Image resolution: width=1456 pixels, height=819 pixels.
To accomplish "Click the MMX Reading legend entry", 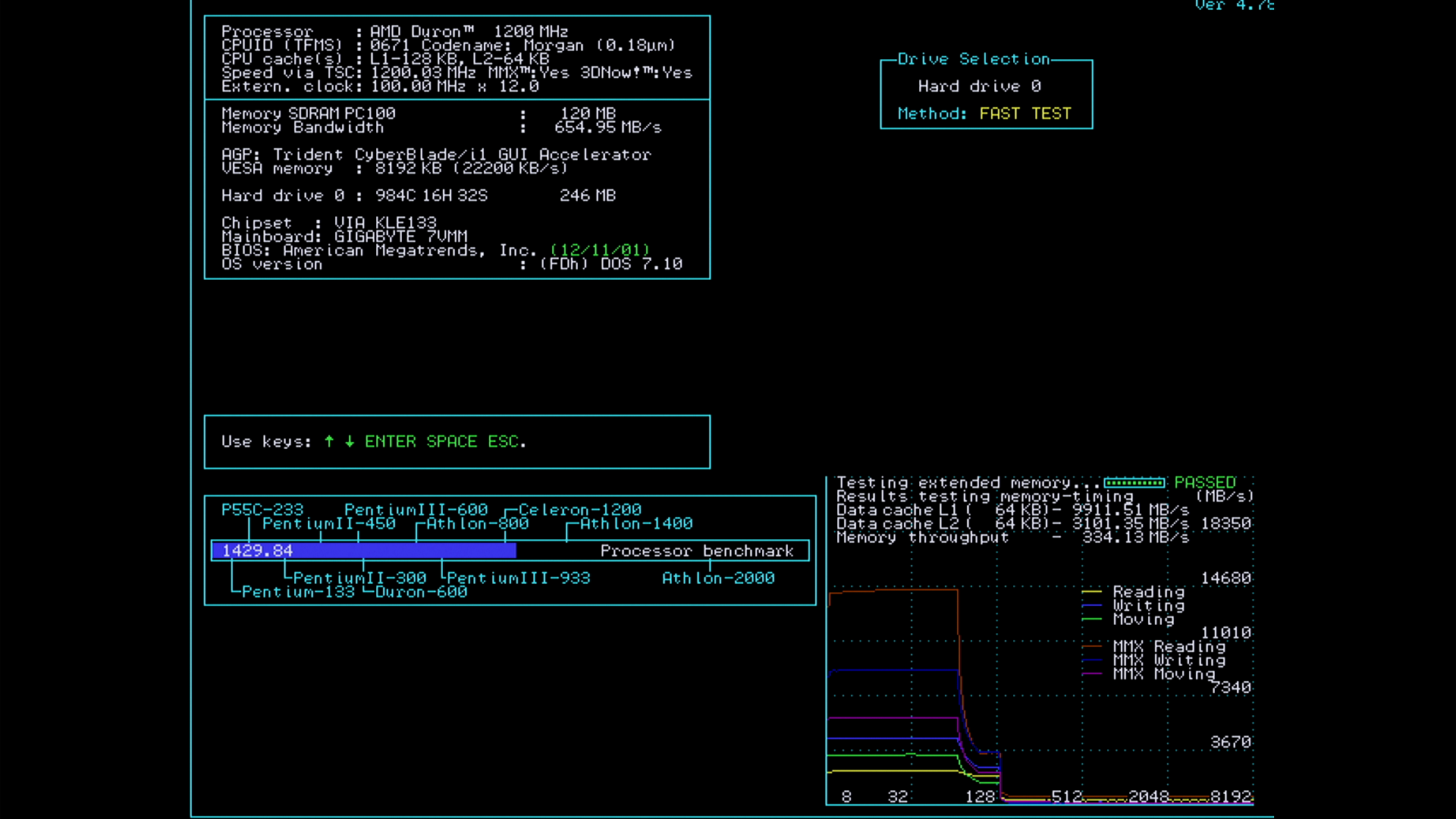I will [x=1168, y=646].
